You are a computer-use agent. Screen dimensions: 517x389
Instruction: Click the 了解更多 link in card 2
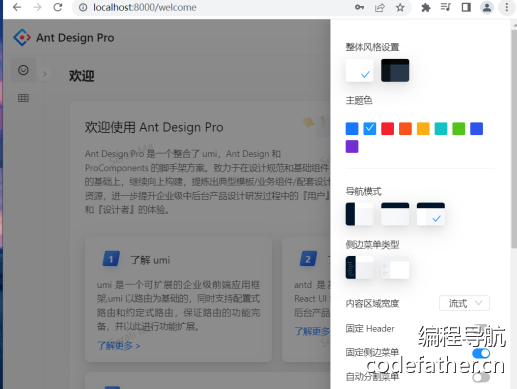pyautogui.click(x=312, y=331)
